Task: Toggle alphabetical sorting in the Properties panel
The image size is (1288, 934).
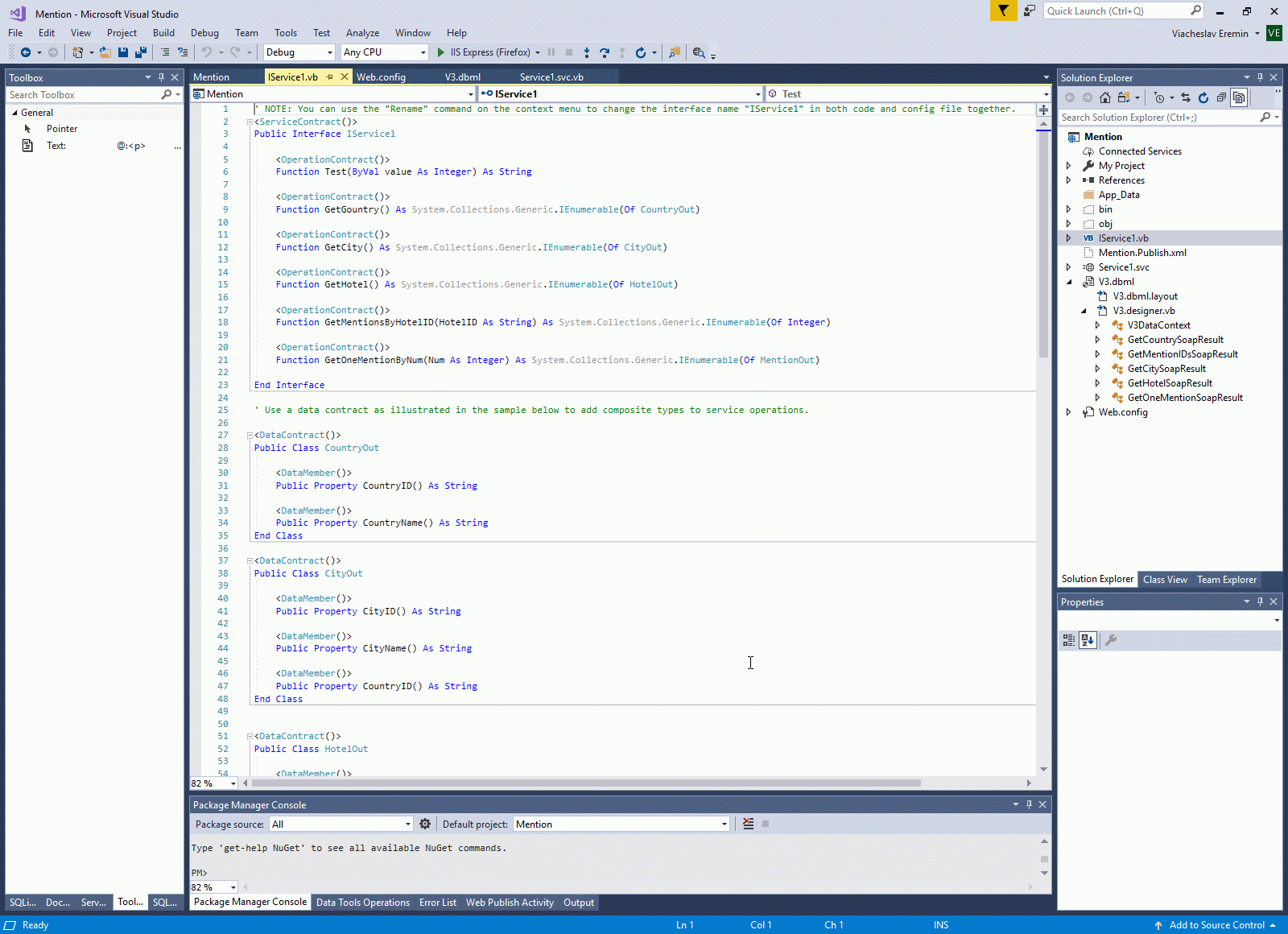Action: pyautogui.click(x=1088, y=640)
